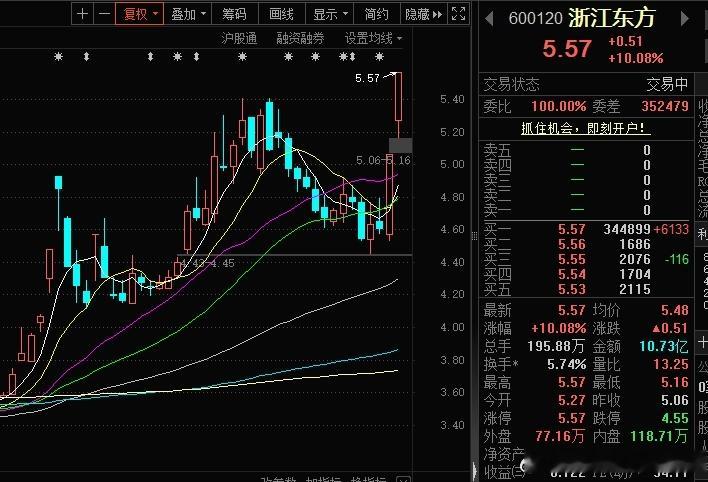708x482 pixels.
Task: Click the 委比 100.00% value
Action: coord(559,106)
